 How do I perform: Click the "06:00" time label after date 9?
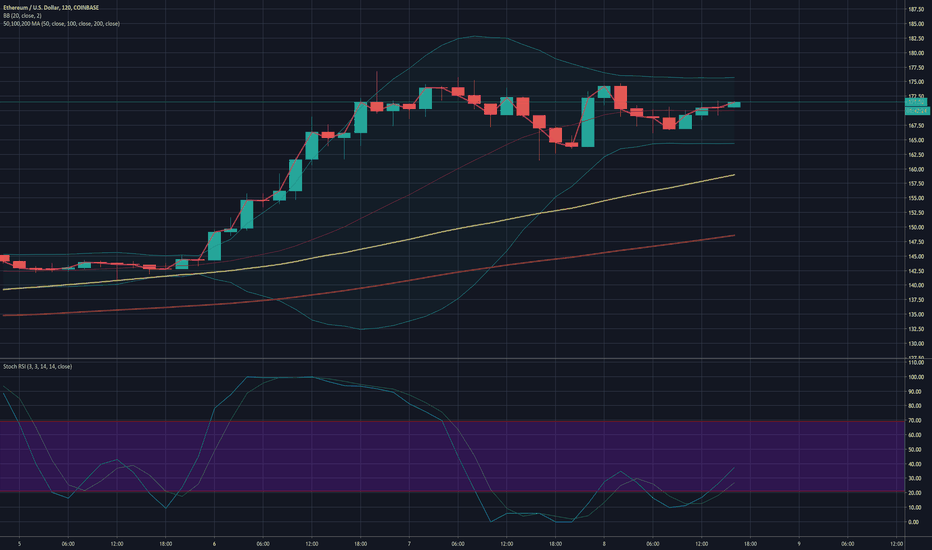(848, 544)
